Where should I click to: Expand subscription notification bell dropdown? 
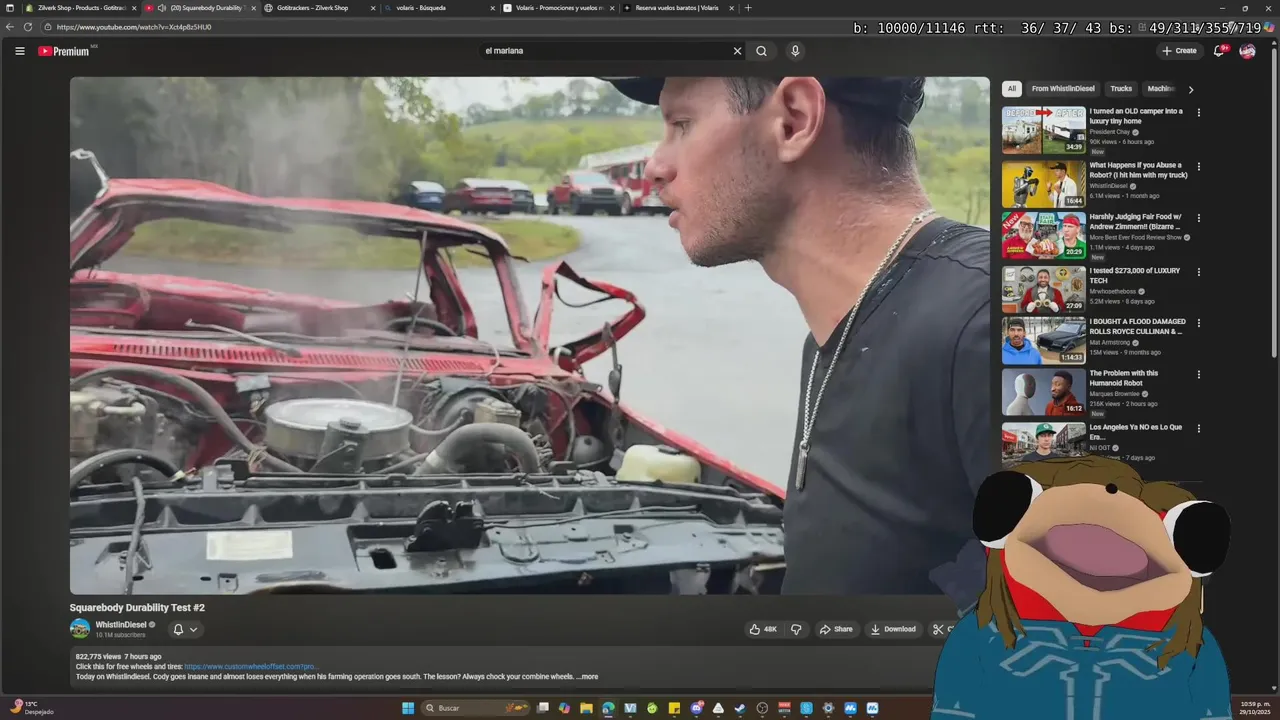coord(185,629)
